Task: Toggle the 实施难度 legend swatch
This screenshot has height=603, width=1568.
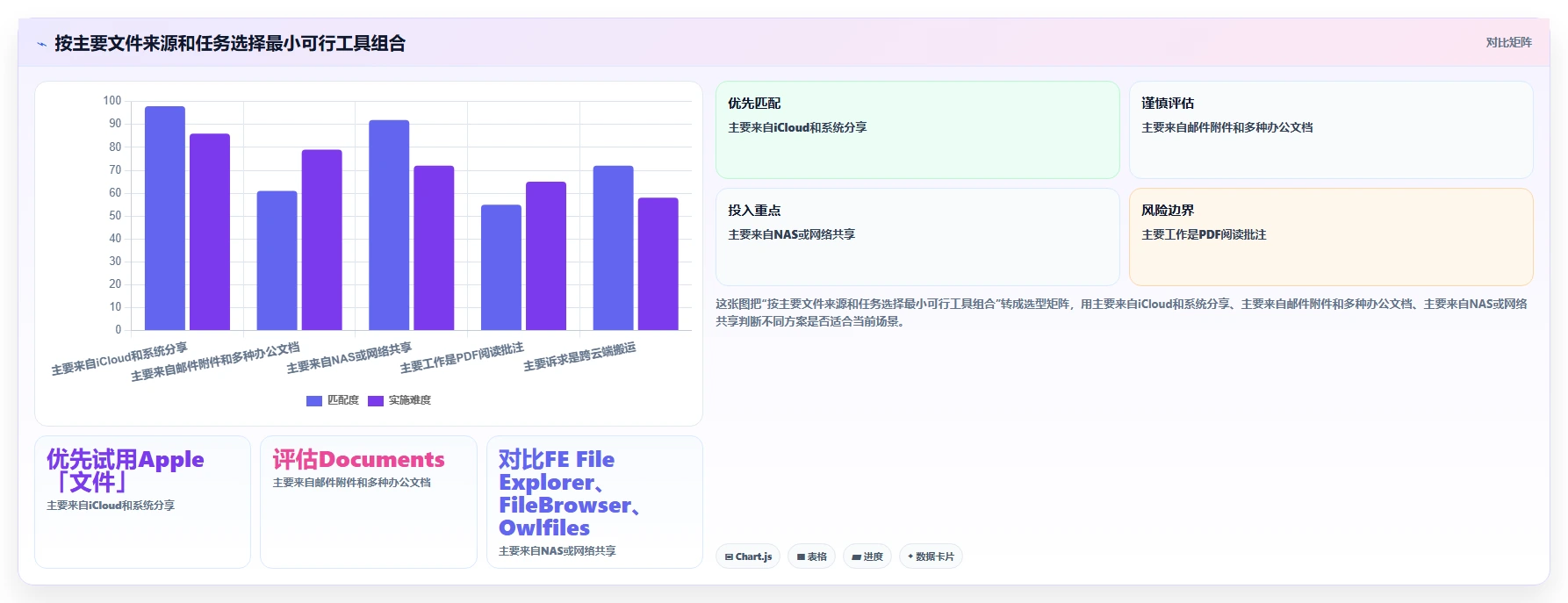Action: click(x=376, y=400)
